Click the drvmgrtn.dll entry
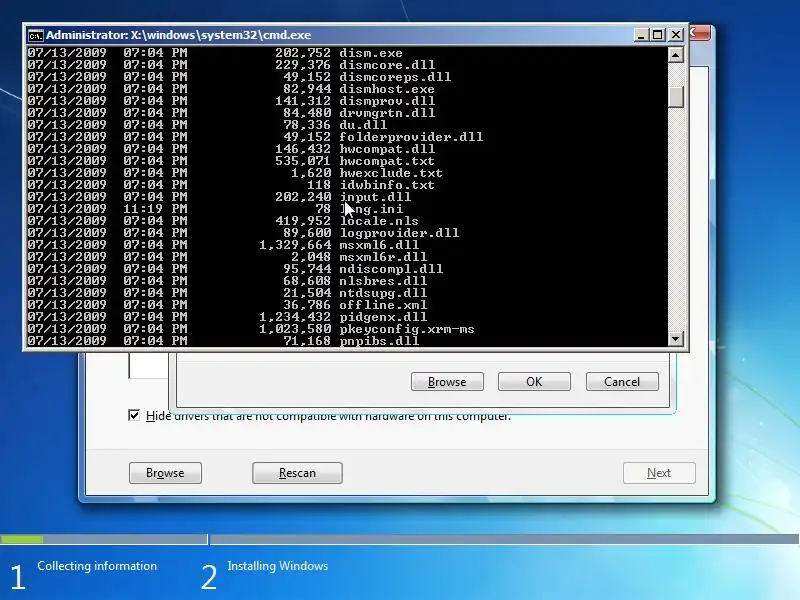800x600 pixels. (x=387, y=113)
